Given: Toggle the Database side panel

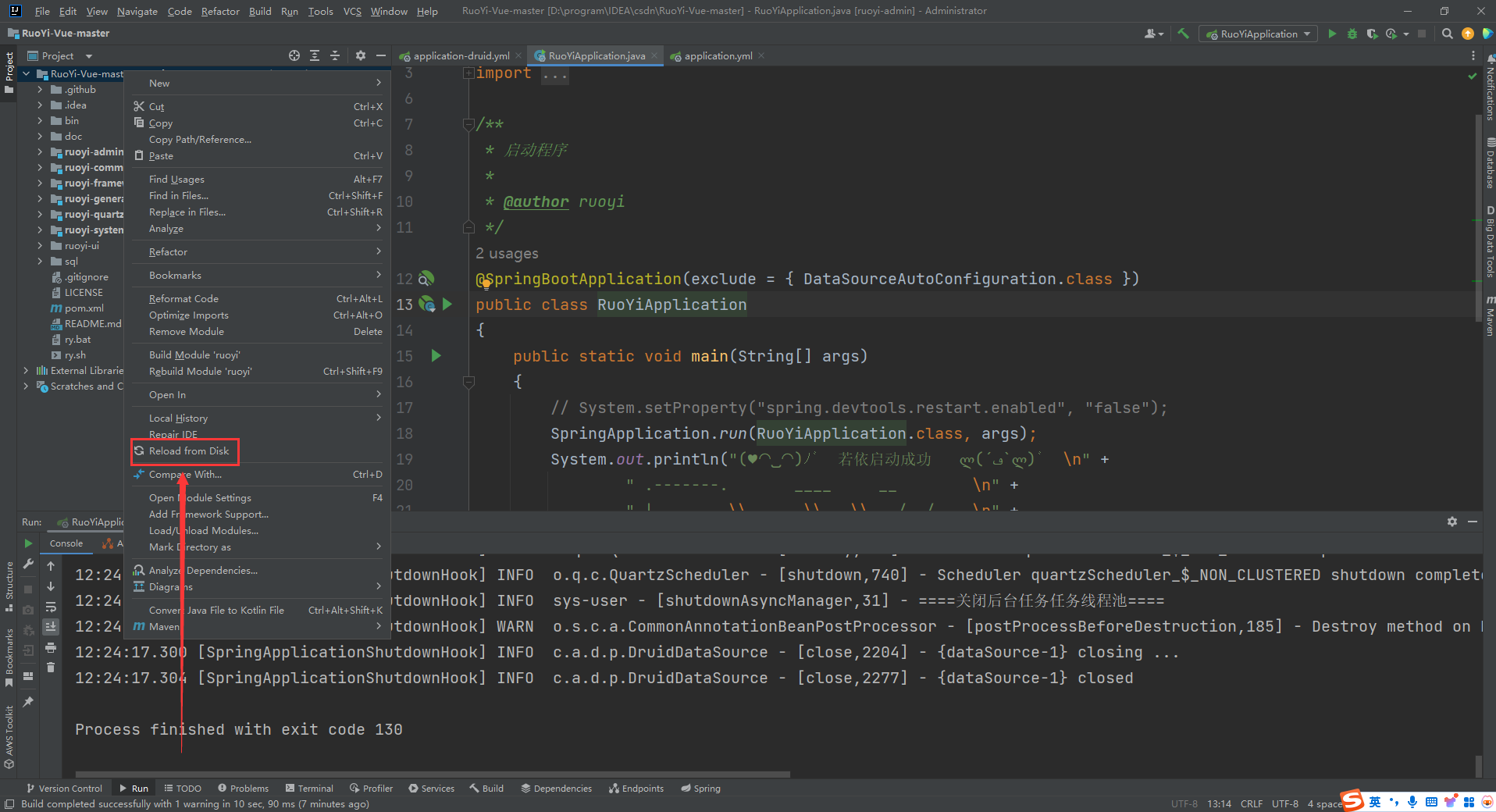Looking at the screenshot, I should (x=1489, y=163).
